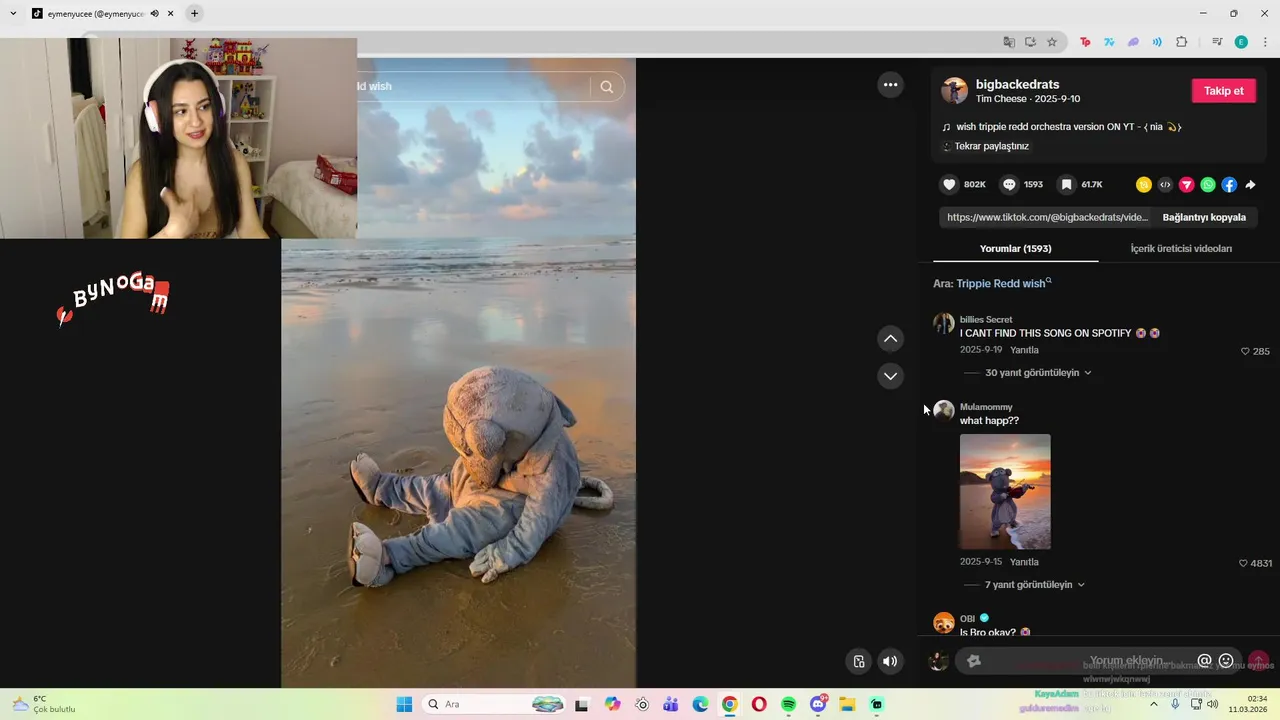Click the red Tp extension icon
The width and height of the screenshot is (1280, 720).
coord(1085,42)
